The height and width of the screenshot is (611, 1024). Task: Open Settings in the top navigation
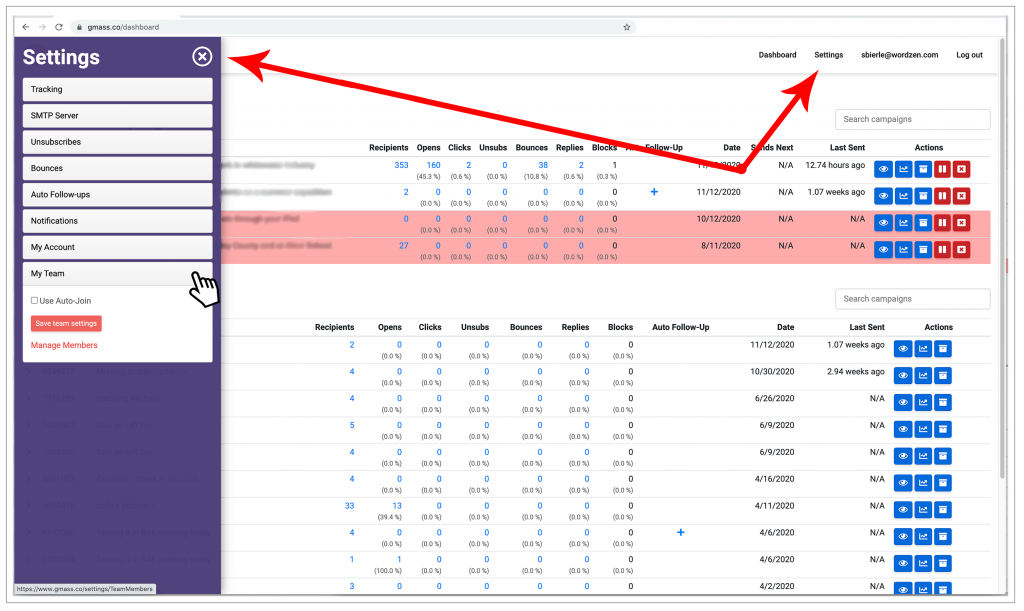click(828, 55)
